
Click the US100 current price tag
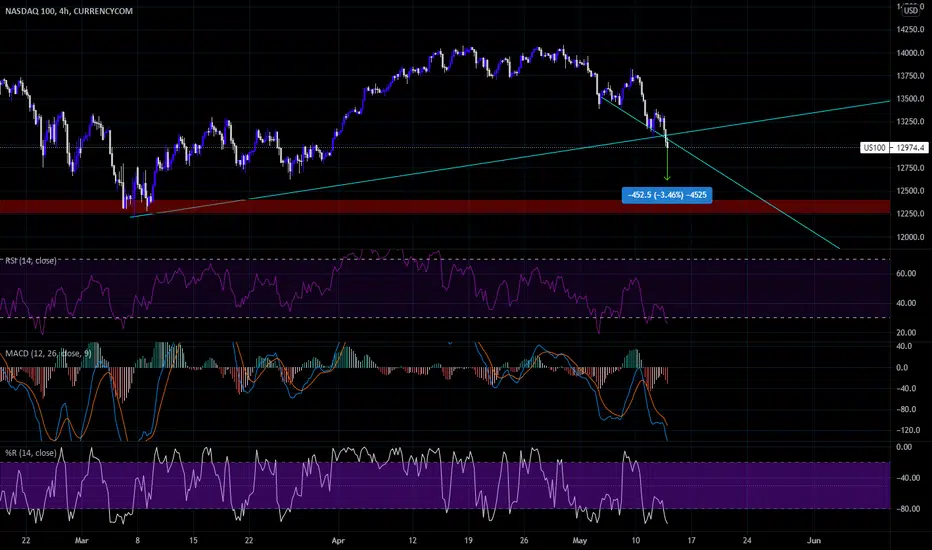point(874,147)
